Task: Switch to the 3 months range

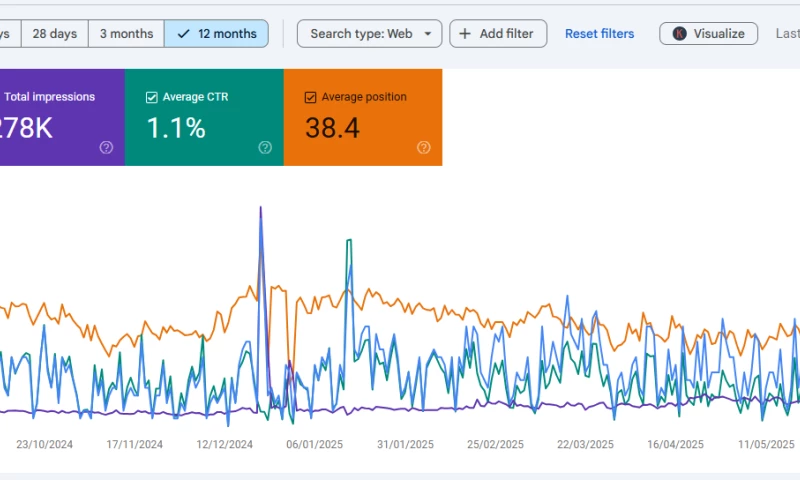Action: [x=126, y=34]
